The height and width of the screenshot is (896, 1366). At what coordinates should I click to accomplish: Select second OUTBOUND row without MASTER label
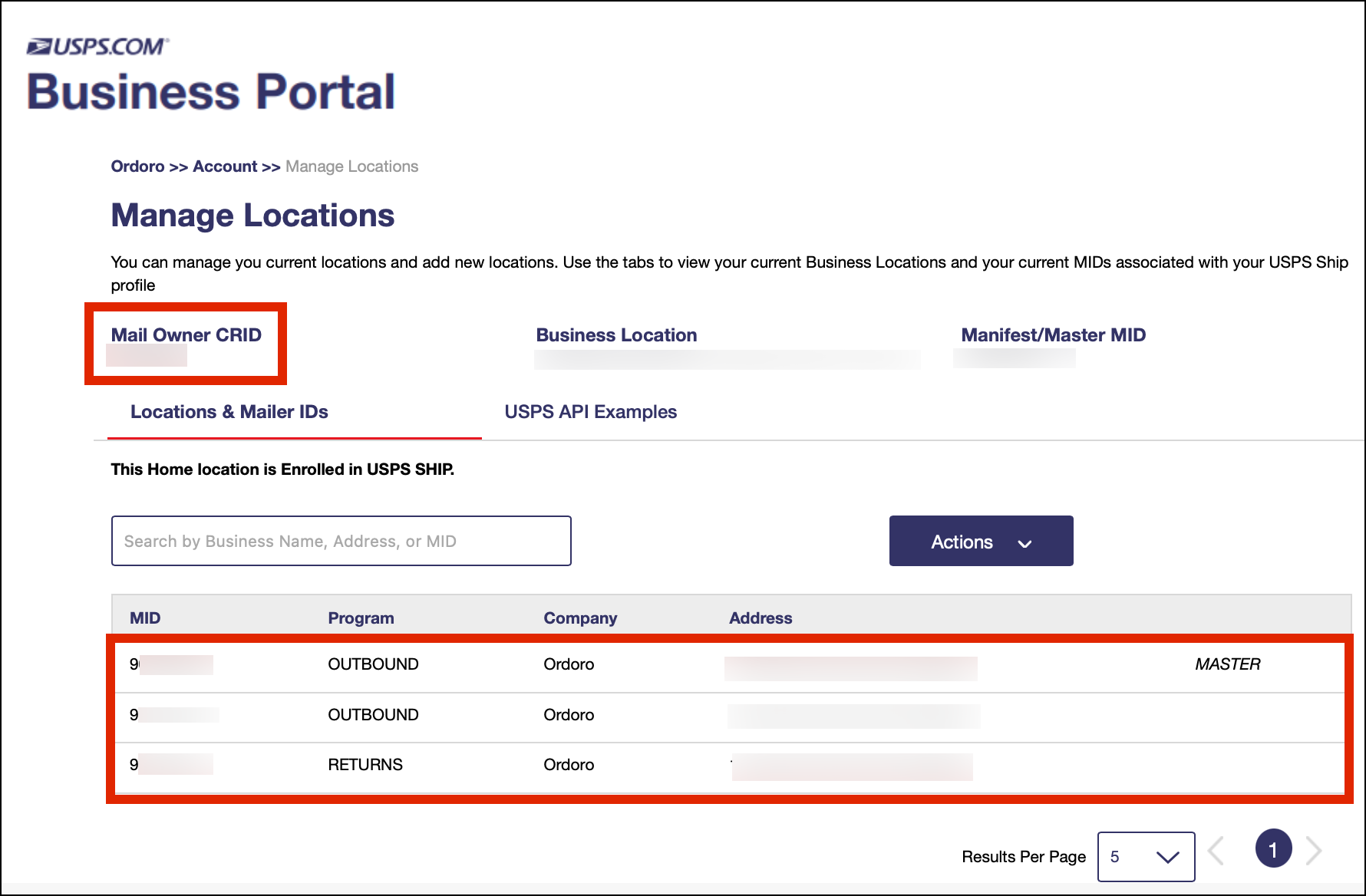click(373, 715)
